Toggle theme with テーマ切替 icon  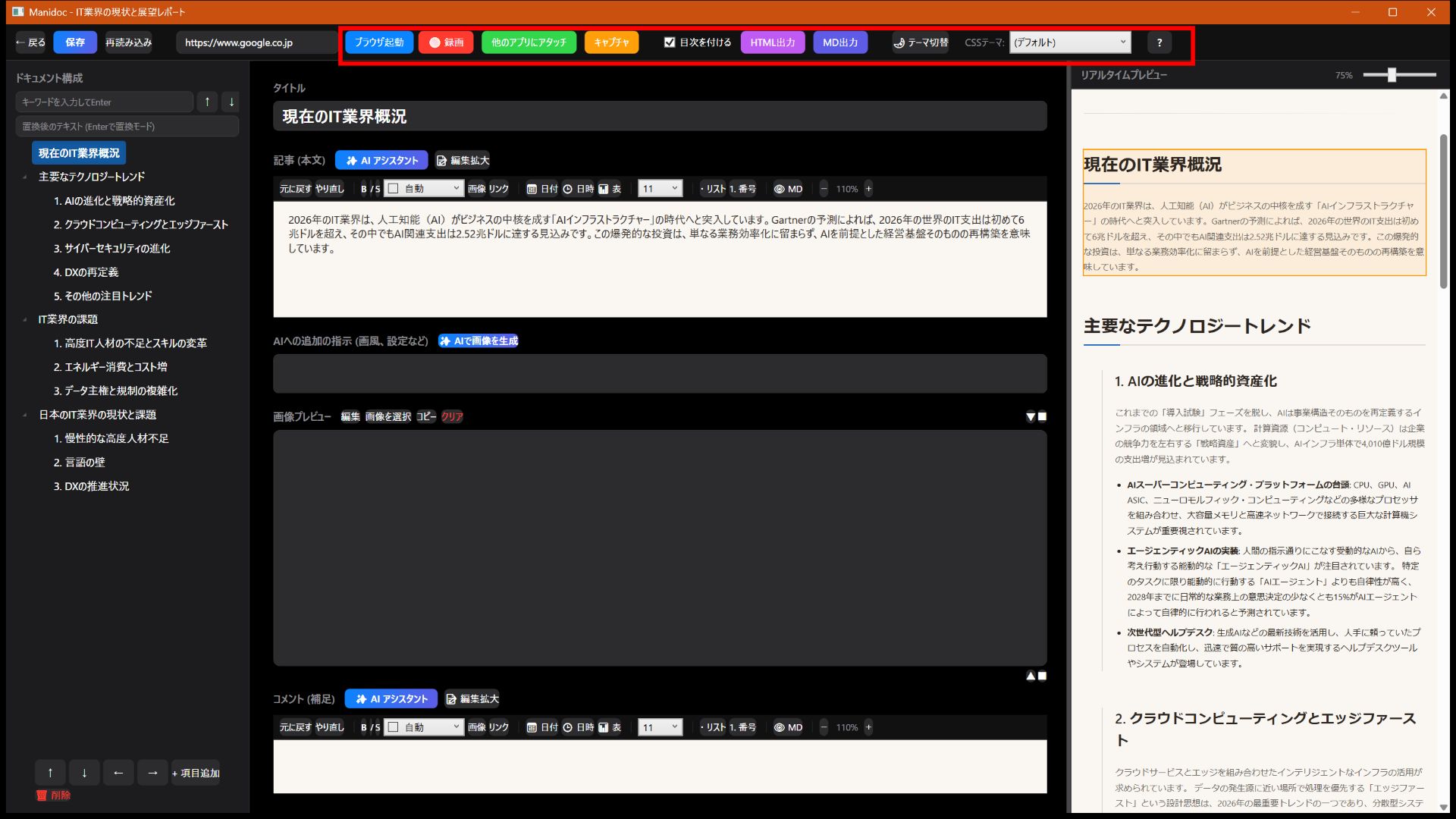pos(921,42)
